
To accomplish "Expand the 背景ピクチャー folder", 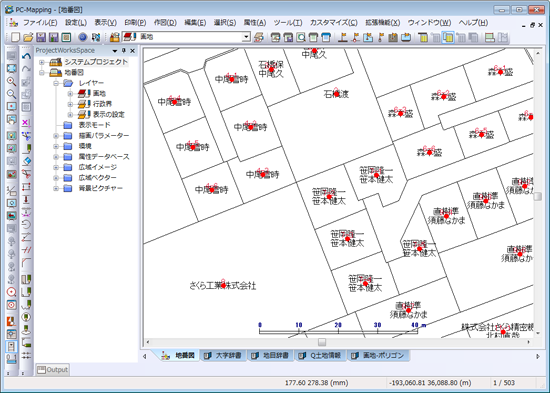I will click(x=56, y=188).
